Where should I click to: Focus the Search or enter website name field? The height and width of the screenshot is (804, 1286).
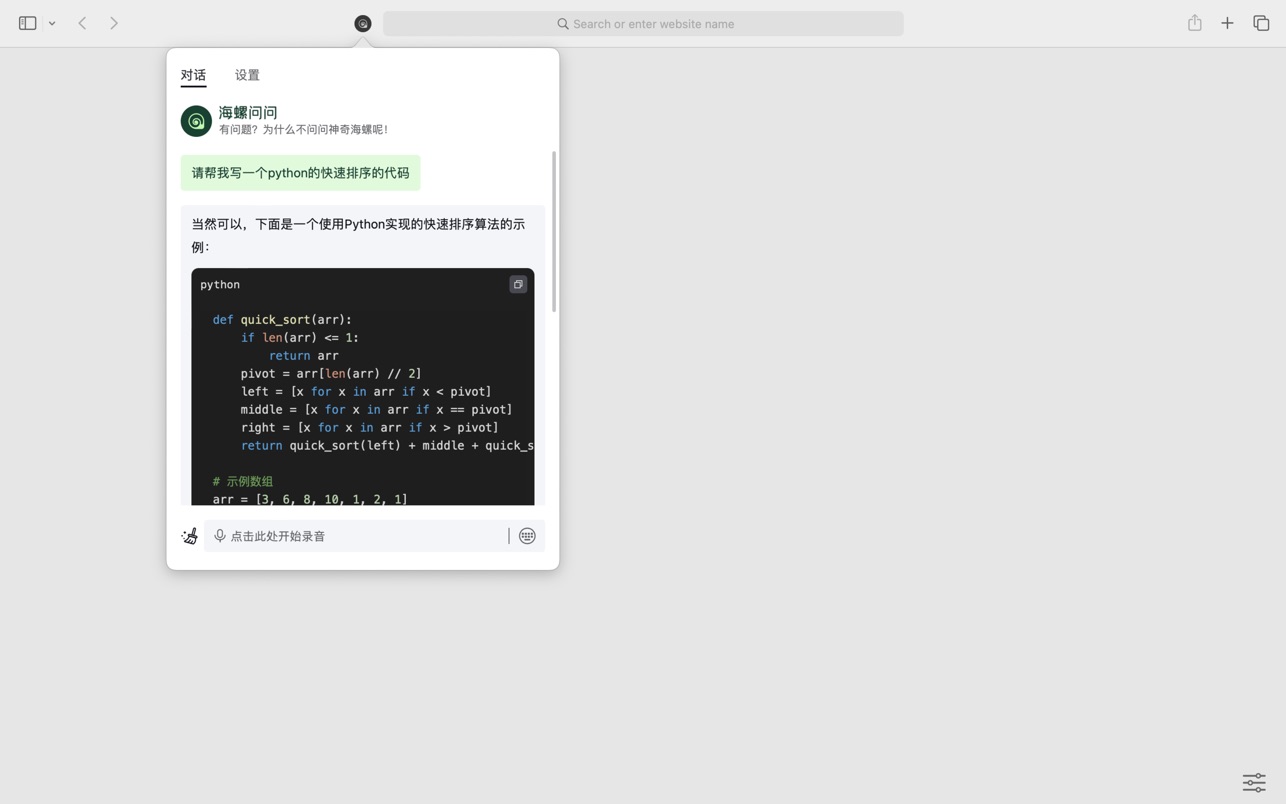point(643,23)
